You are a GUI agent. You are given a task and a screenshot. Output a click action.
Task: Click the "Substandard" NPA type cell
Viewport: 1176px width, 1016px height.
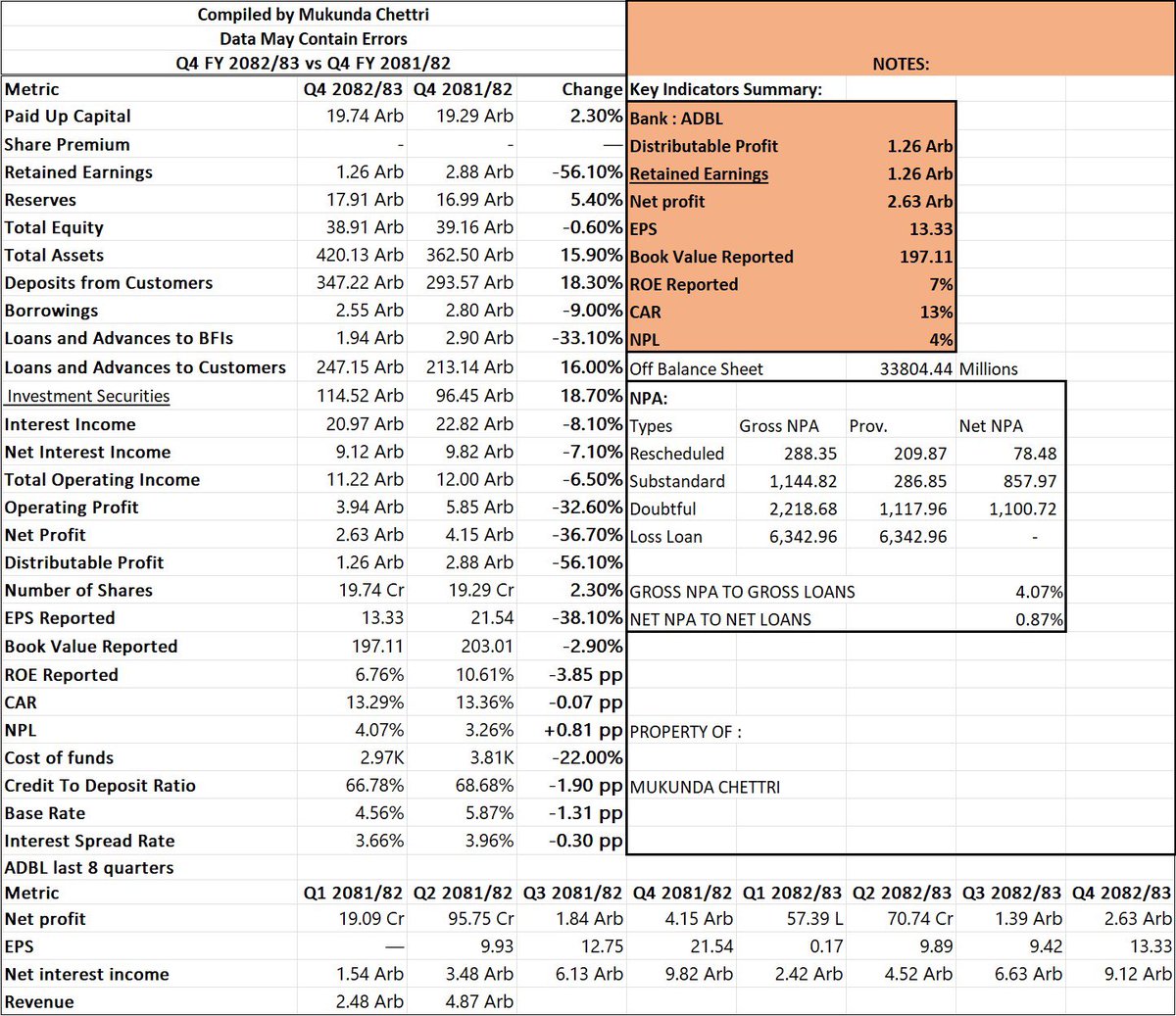(678, 481)
